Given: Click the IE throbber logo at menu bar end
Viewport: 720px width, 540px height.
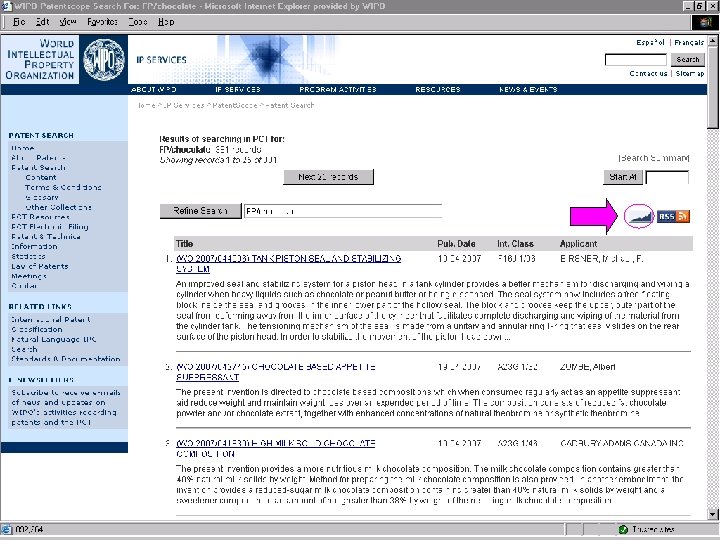Looking at the screenshot, I should 705,22.
